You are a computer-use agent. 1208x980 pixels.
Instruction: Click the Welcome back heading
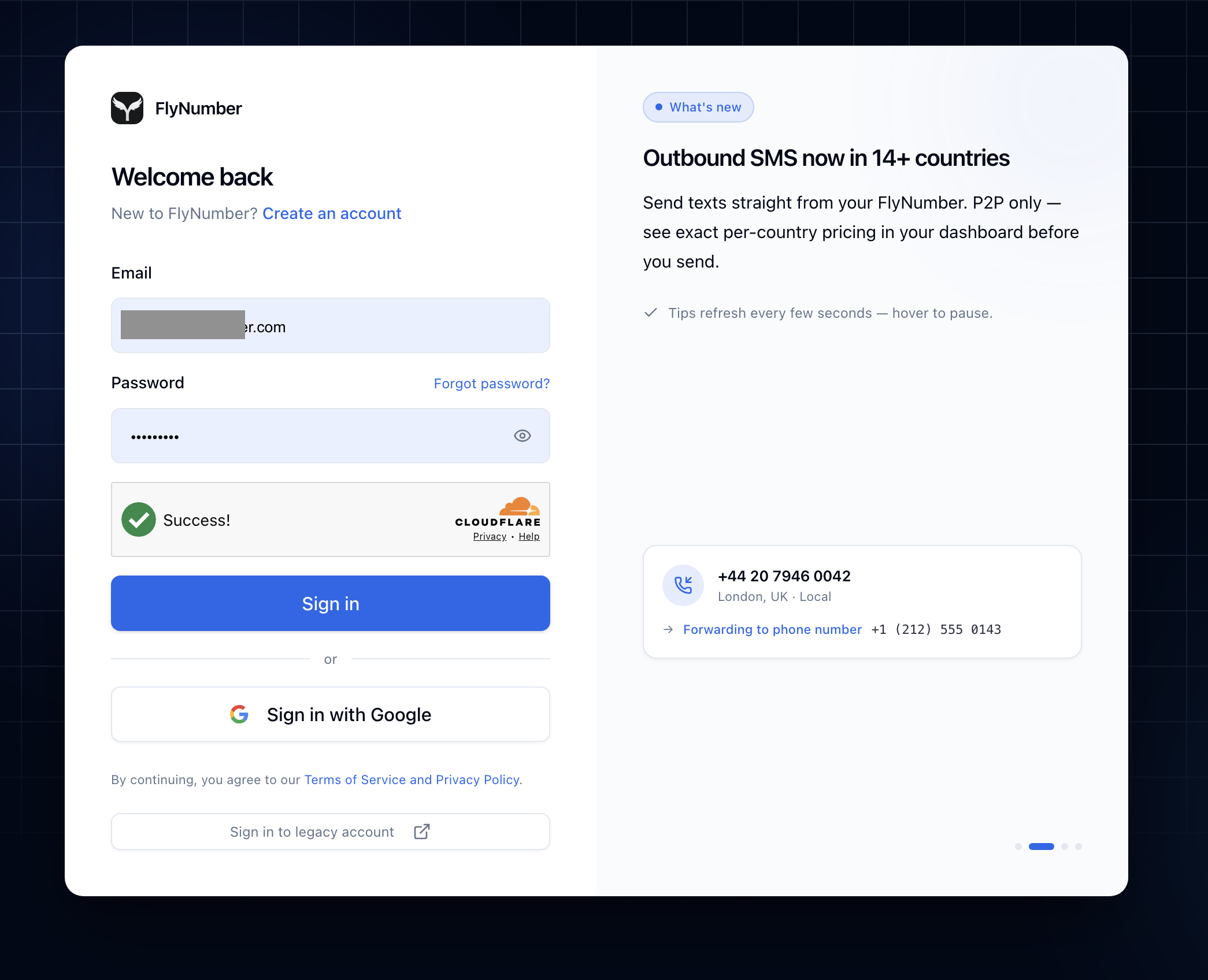(192, 177)
